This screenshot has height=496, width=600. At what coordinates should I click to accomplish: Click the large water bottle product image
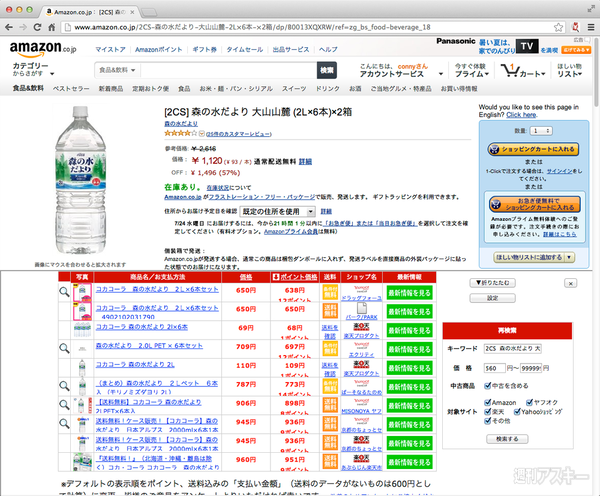click(x=81, y=180)
